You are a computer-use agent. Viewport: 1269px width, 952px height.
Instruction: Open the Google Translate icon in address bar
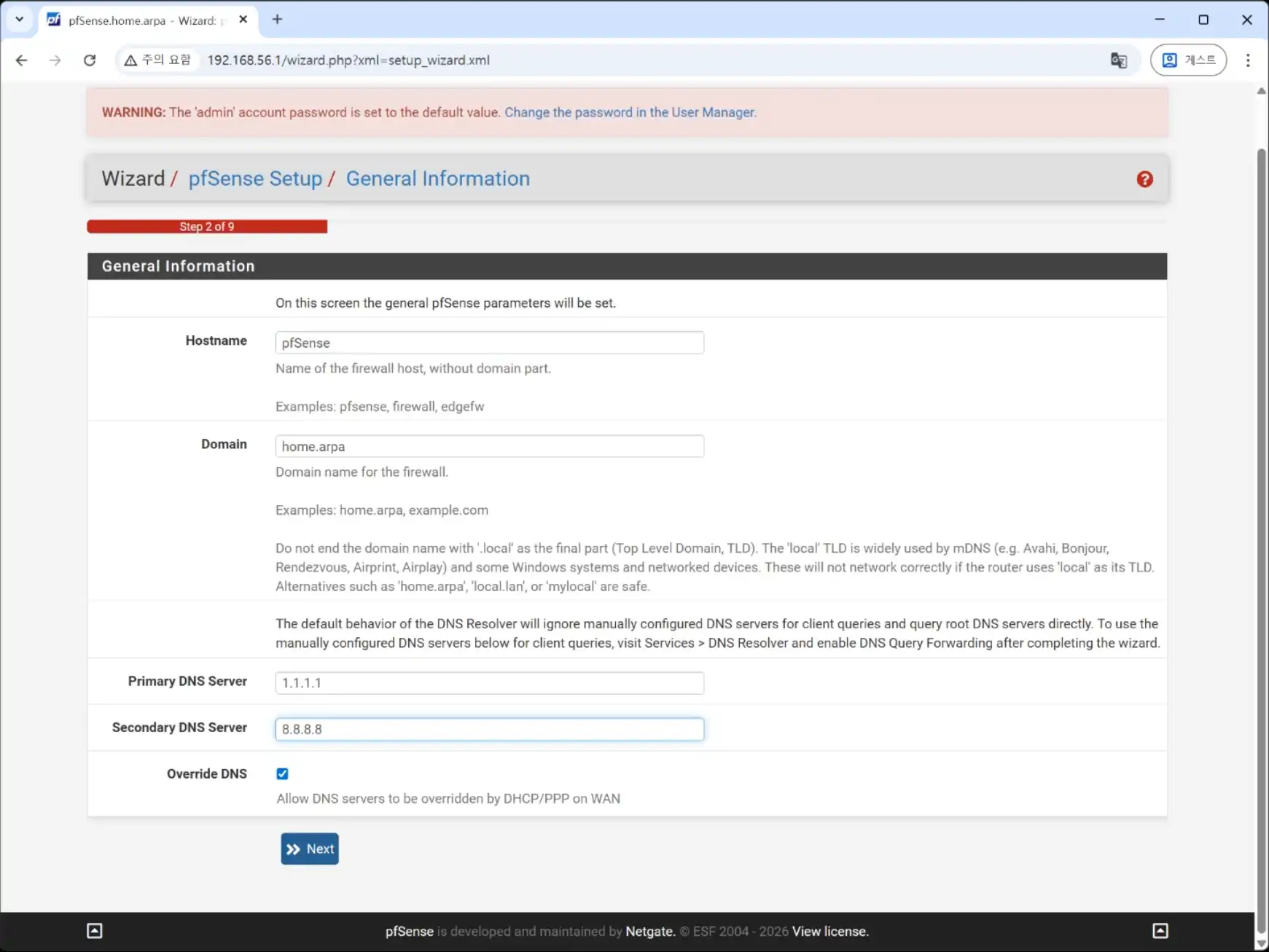[1118, 61]
